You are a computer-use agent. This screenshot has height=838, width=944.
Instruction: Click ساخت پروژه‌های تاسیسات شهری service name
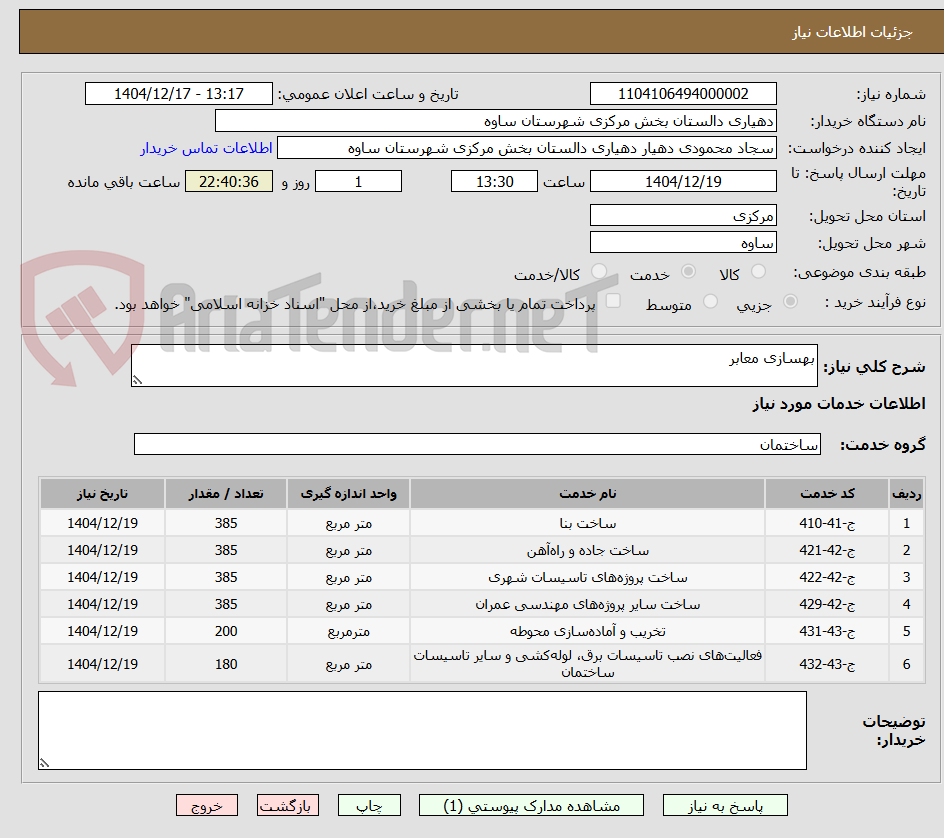click(x=588, y=577)
